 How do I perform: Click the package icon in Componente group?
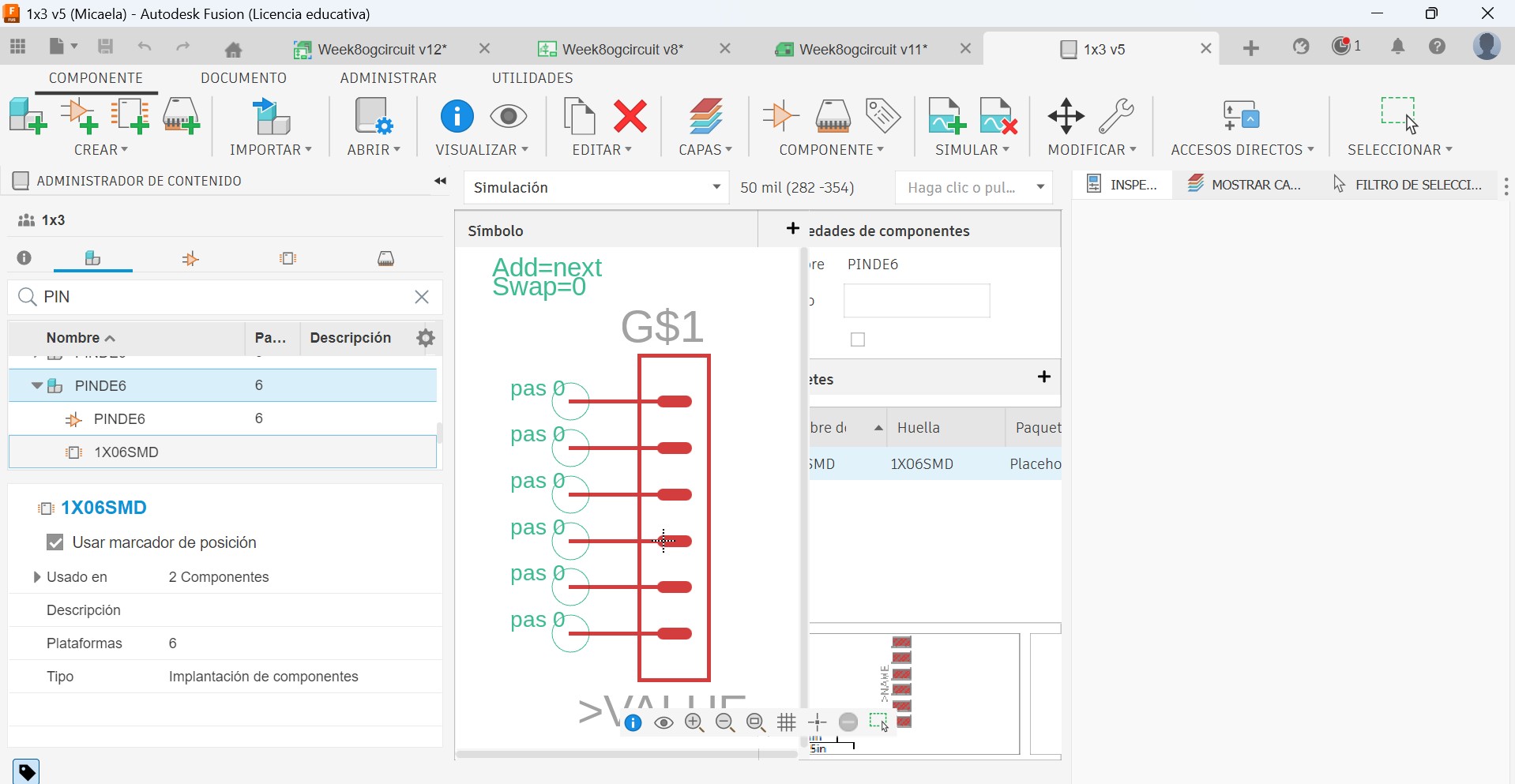833,115
